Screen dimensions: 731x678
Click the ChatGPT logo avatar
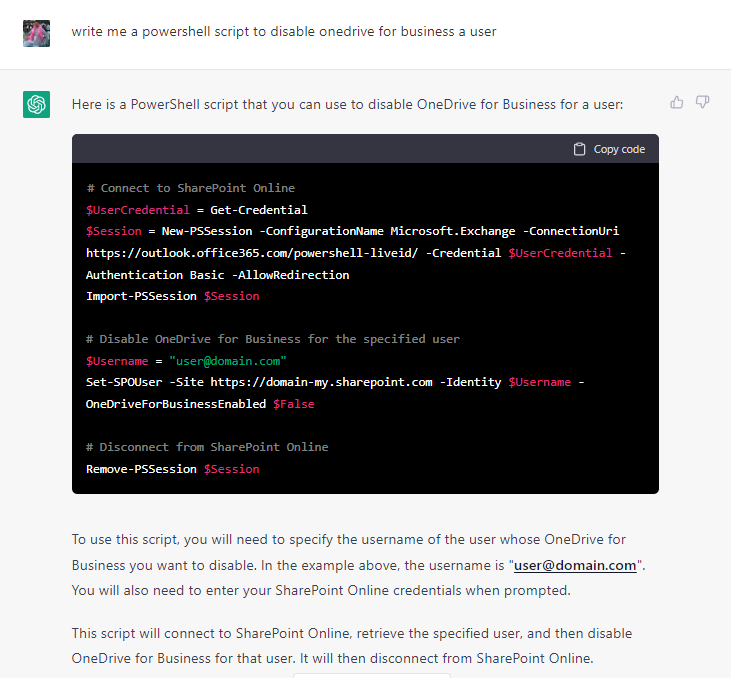point(36,104)
